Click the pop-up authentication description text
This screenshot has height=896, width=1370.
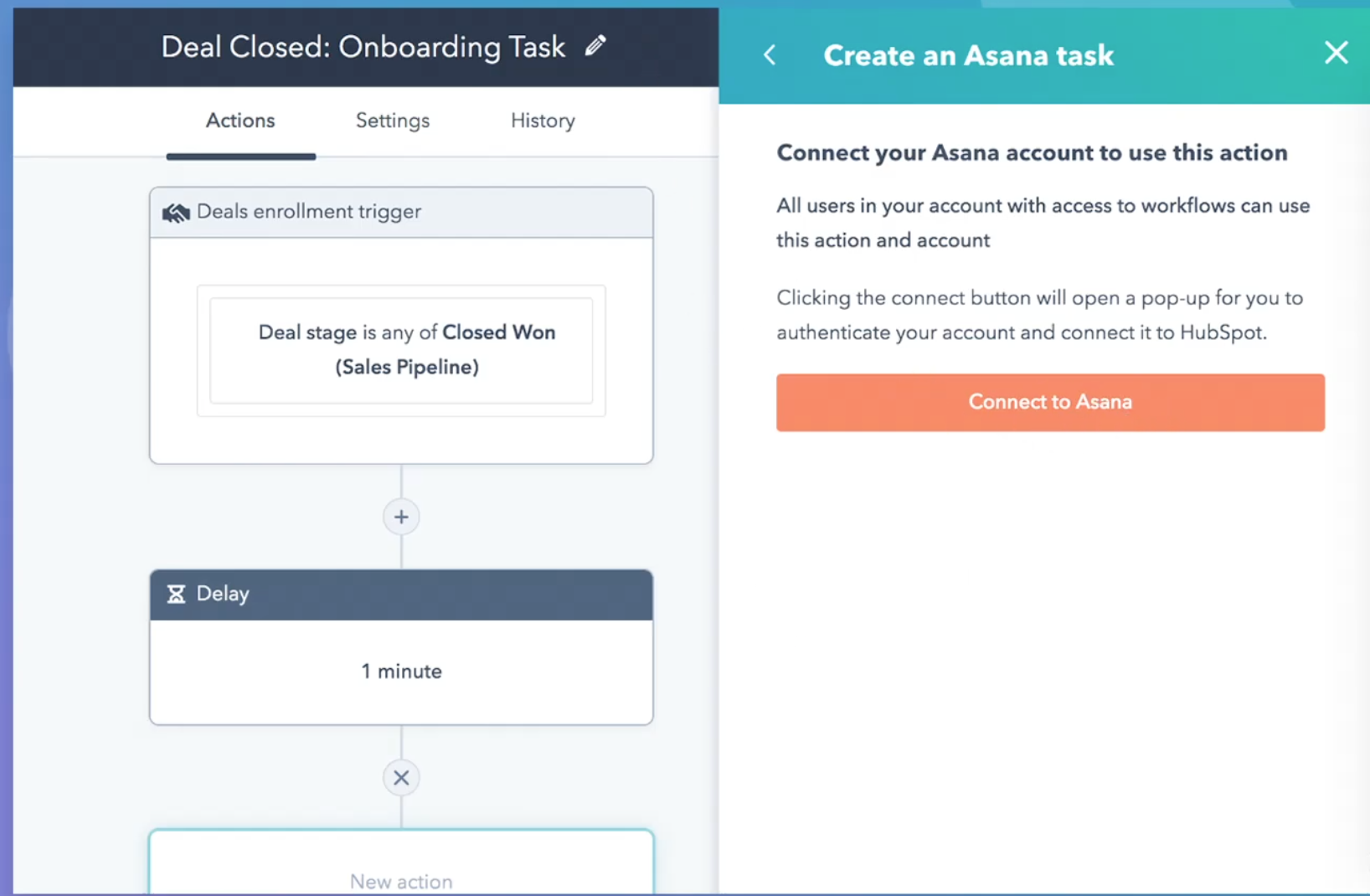tap(1038, 316)
